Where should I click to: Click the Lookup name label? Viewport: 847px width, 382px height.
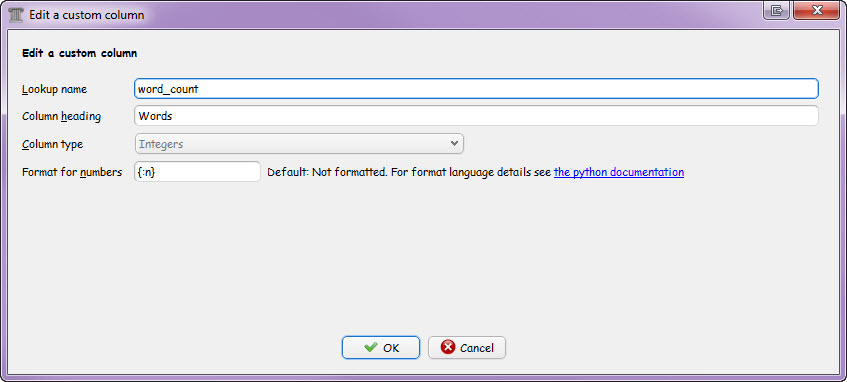[x=55, y=89]
